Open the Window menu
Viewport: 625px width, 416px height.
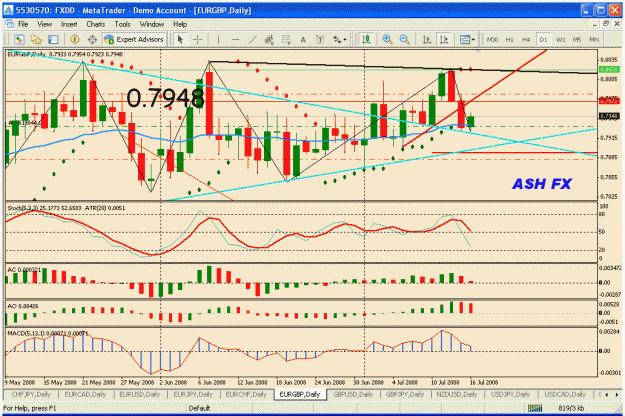click(152, 24)
